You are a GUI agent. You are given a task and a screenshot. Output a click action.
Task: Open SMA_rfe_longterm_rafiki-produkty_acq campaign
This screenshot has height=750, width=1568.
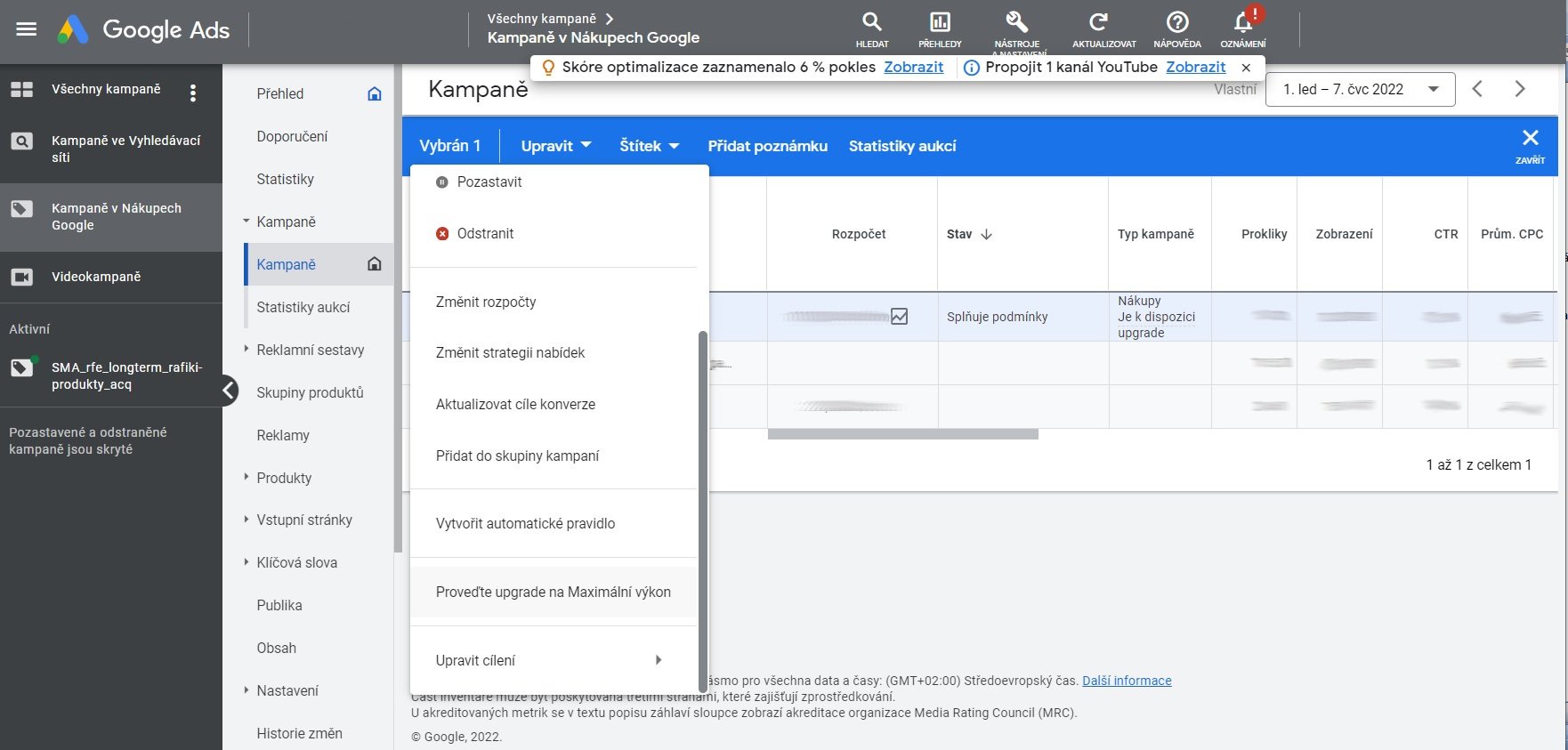(111, 375)
